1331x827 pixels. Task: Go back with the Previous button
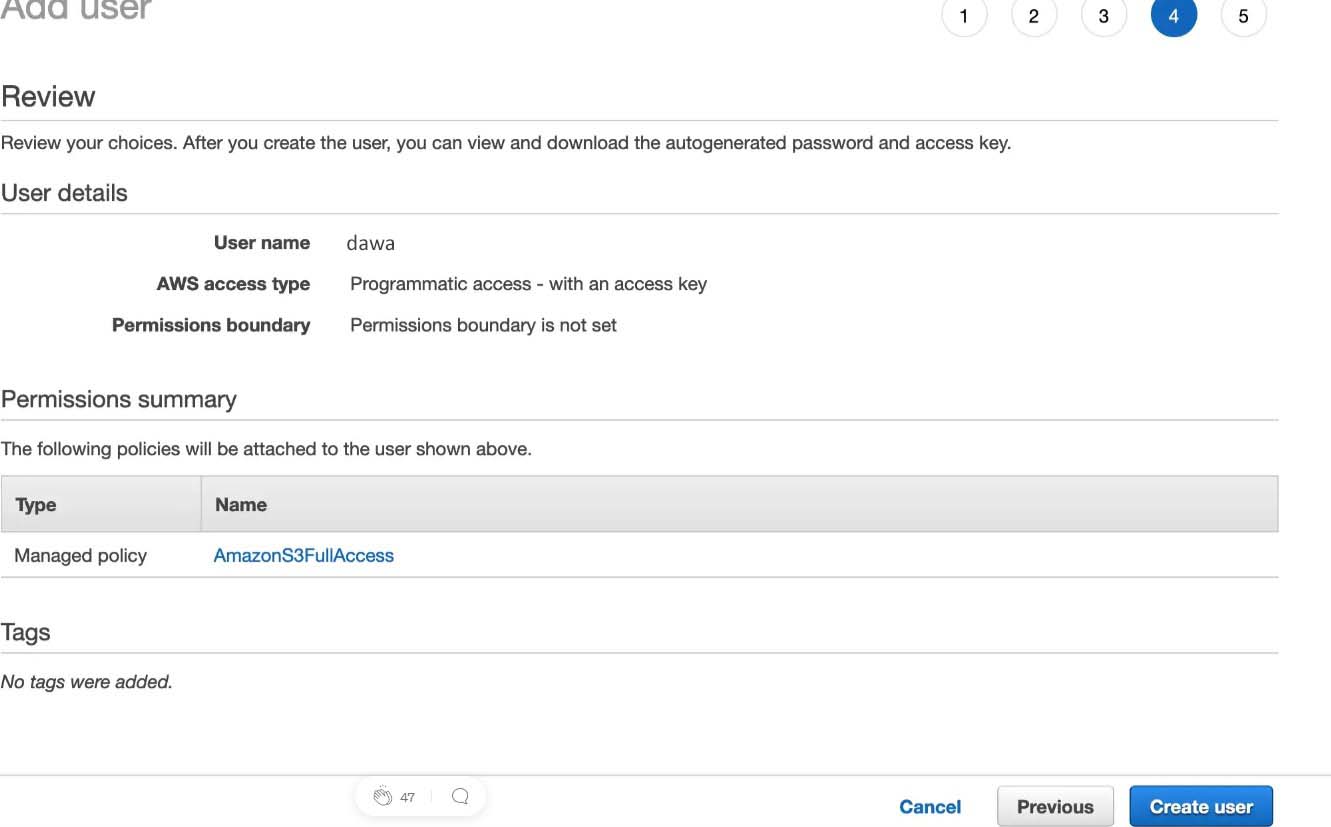pyautogui.click(x=1055, y=807)
